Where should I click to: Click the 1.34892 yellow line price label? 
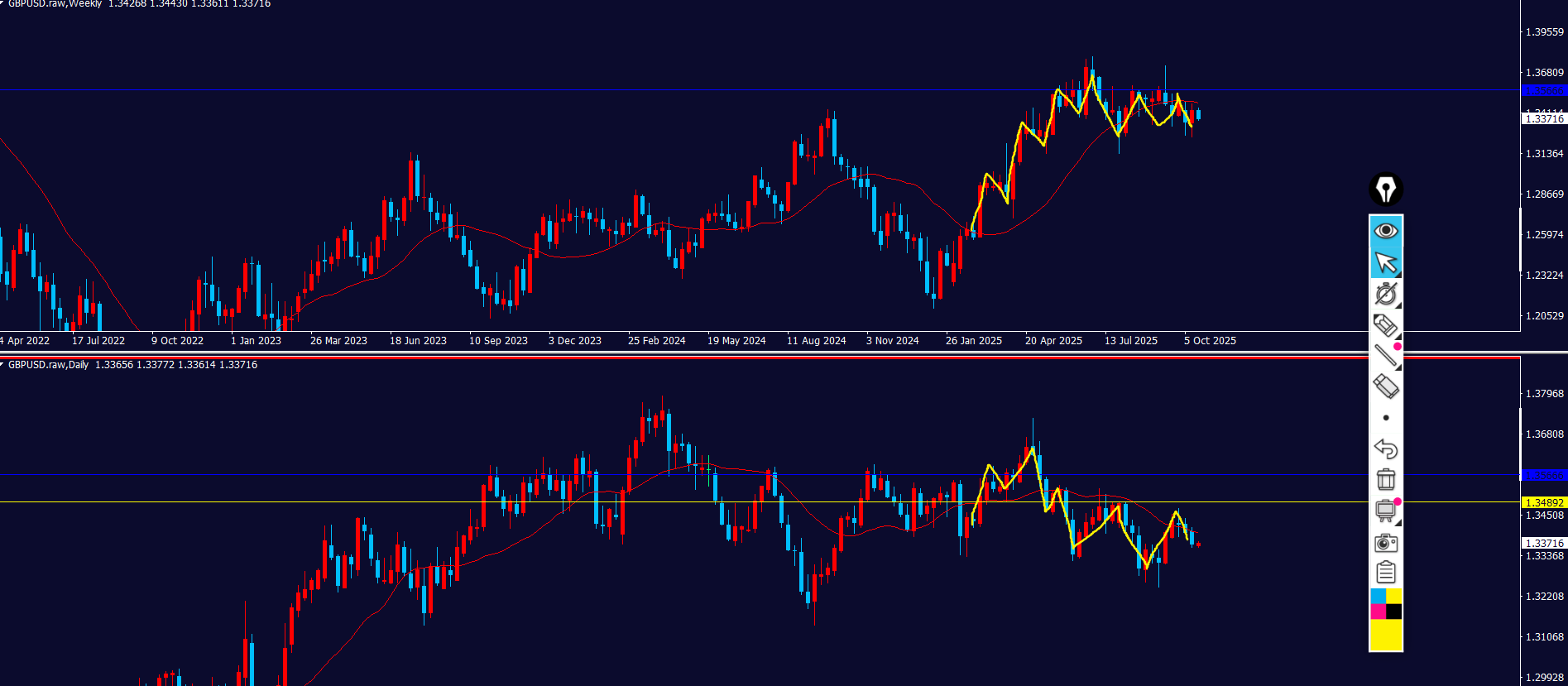[x=1544, y=502]
